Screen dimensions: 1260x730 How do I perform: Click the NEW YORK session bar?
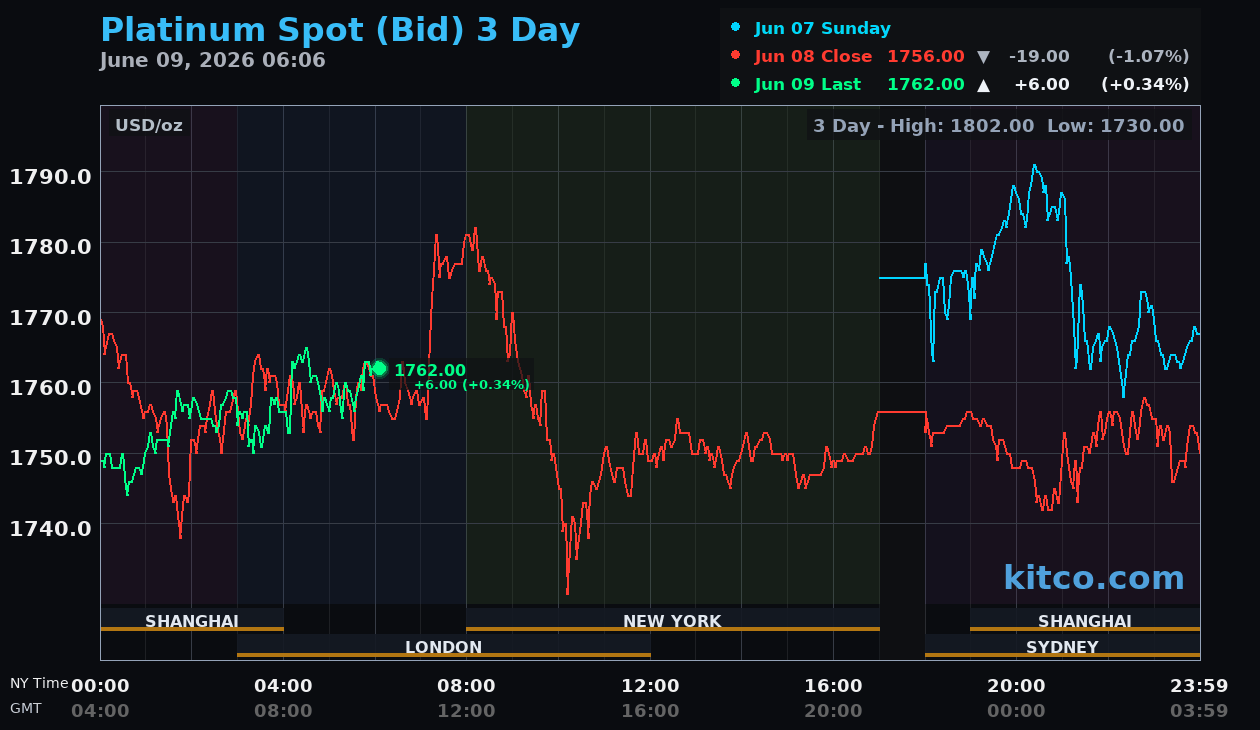coord(673,620)
